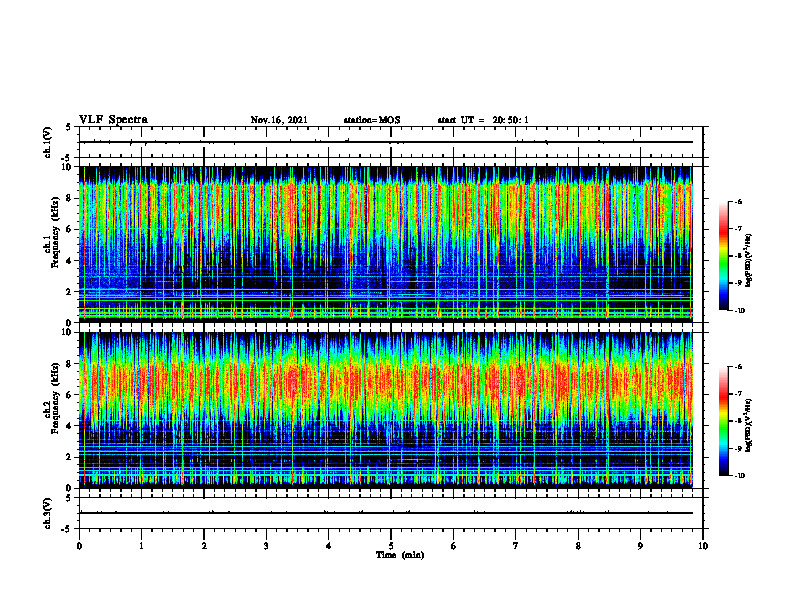Click time axis tick label "2"
Viewport: 792px width, 612px height.
point(204,546)
